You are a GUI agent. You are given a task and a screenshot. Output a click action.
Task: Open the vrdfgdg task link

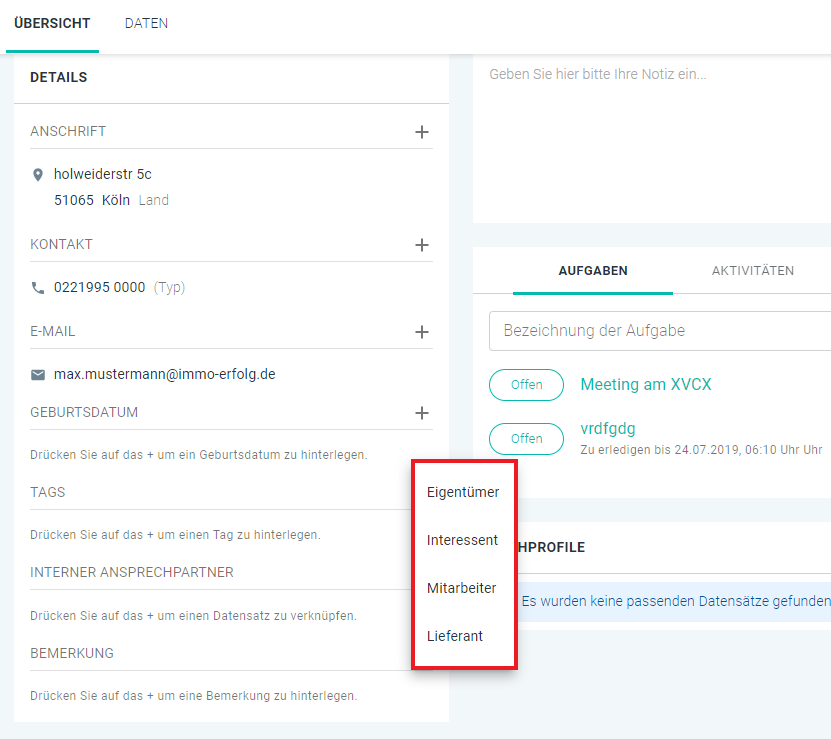click(x=608, y=429)
